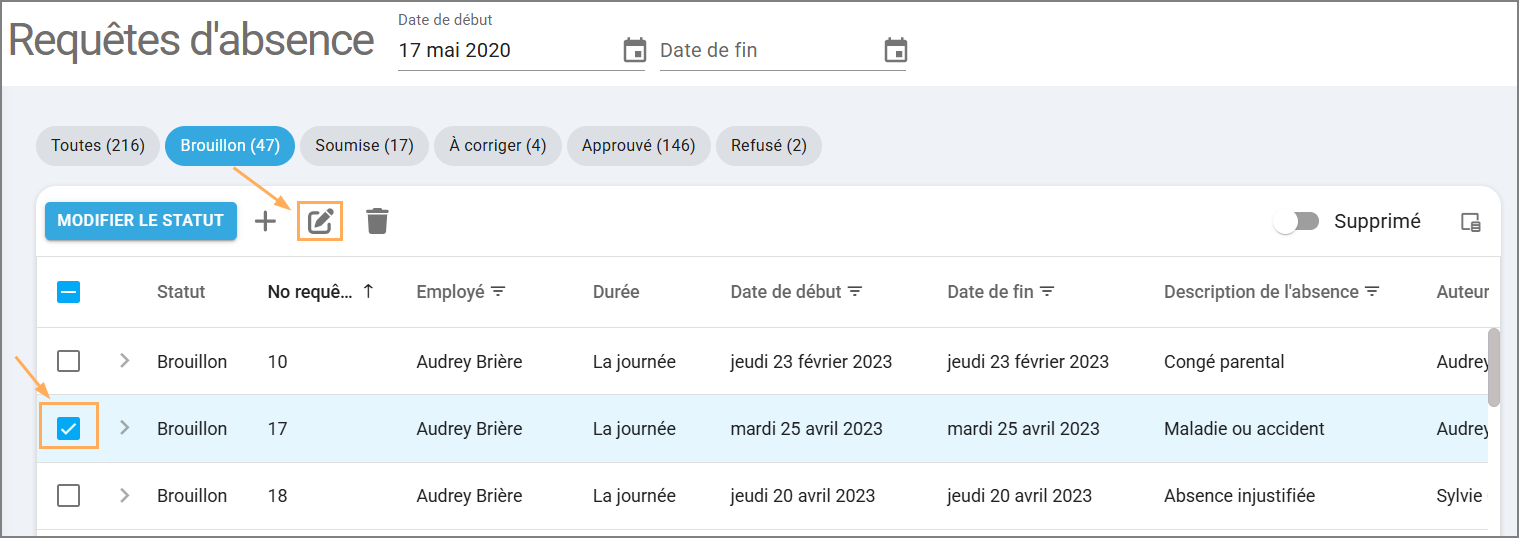Sort by request number arrow
Image resolution: width=1519 pixels, height=538 pixels.
click(x=368, y=292)
